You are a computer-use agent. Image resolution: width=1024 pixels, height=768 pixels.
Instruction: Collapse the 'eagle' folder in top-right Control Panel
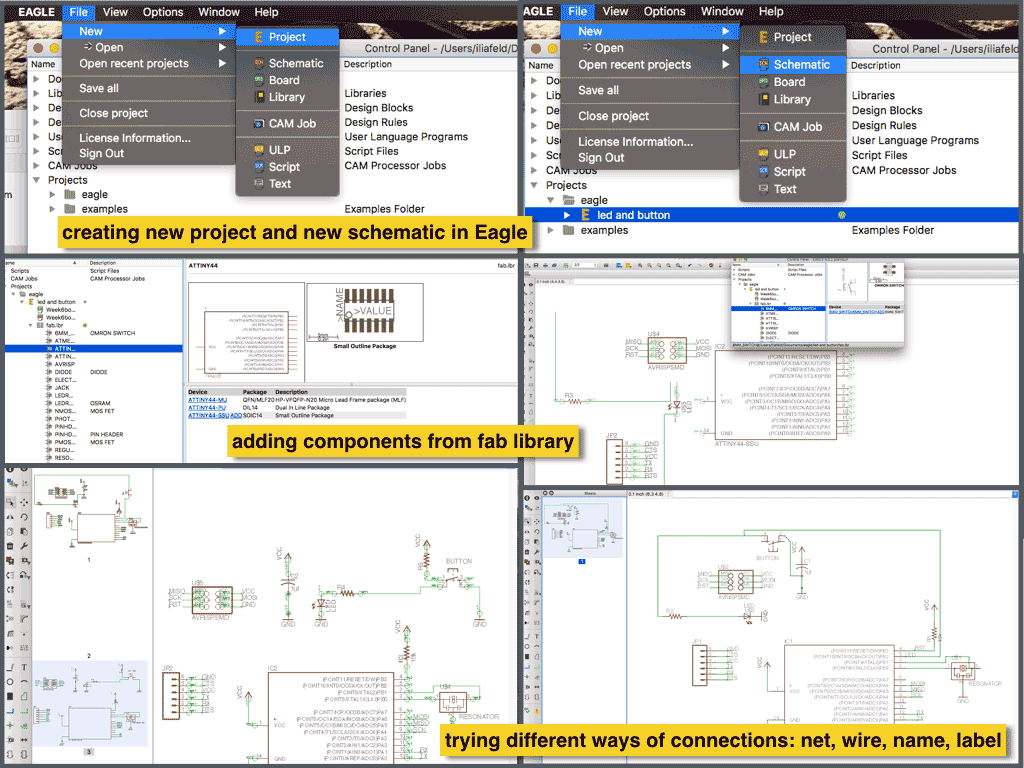click(x=551, y=200)
